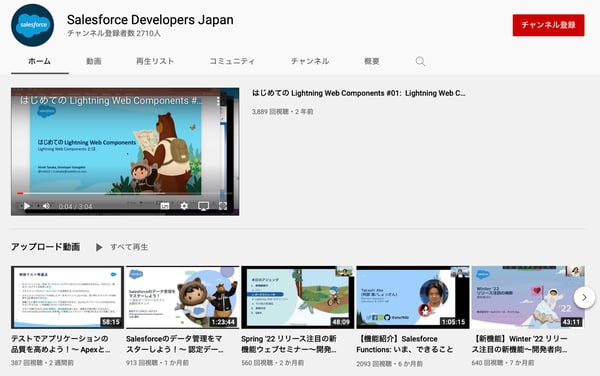This screenshot has width=600, height=376.
Task: Cast the video with the AirPlay icon
Action: click(204, 206)
